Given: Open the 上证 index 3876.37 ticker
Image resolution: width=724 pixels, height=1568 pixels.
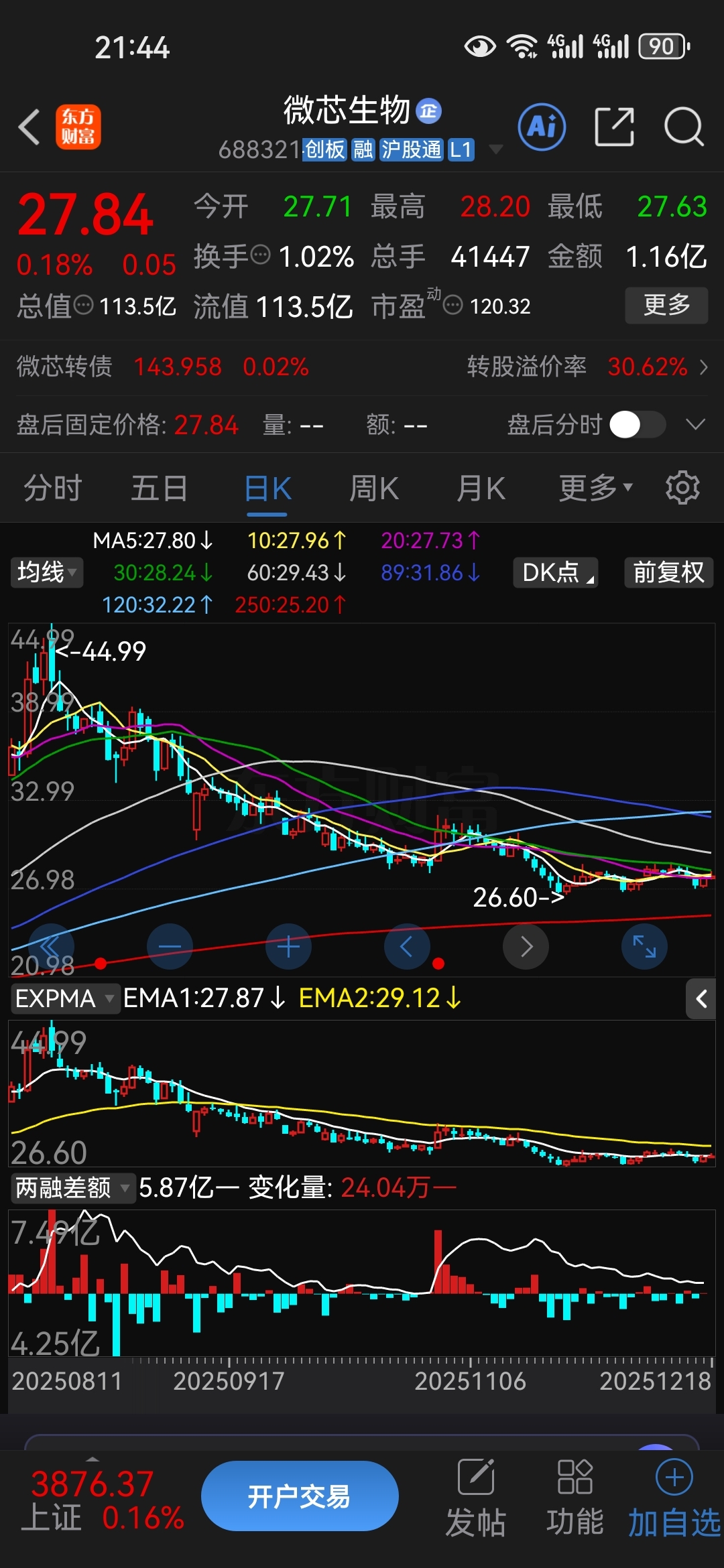Looking at the screenshot, I should point(102,1500).
